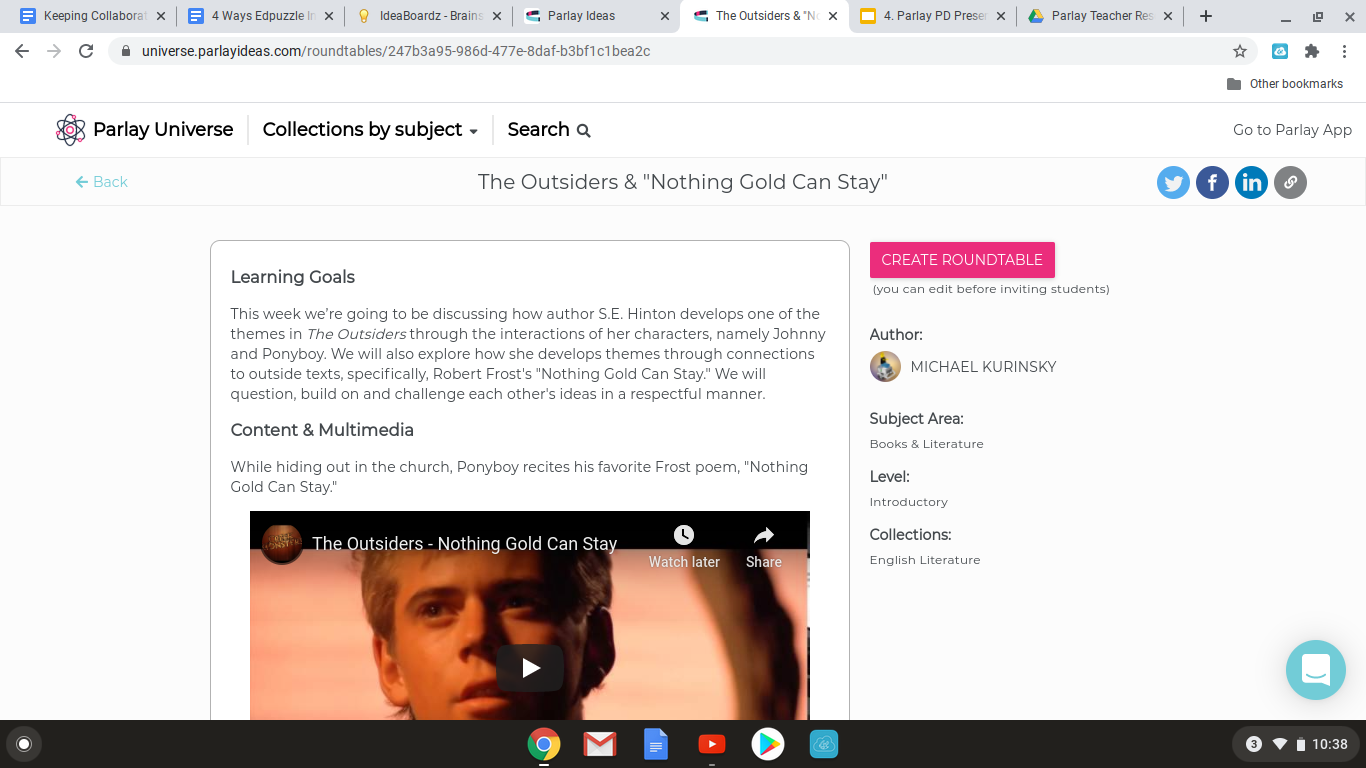Click the Parlay Universe atom logo

coord(71,130)
